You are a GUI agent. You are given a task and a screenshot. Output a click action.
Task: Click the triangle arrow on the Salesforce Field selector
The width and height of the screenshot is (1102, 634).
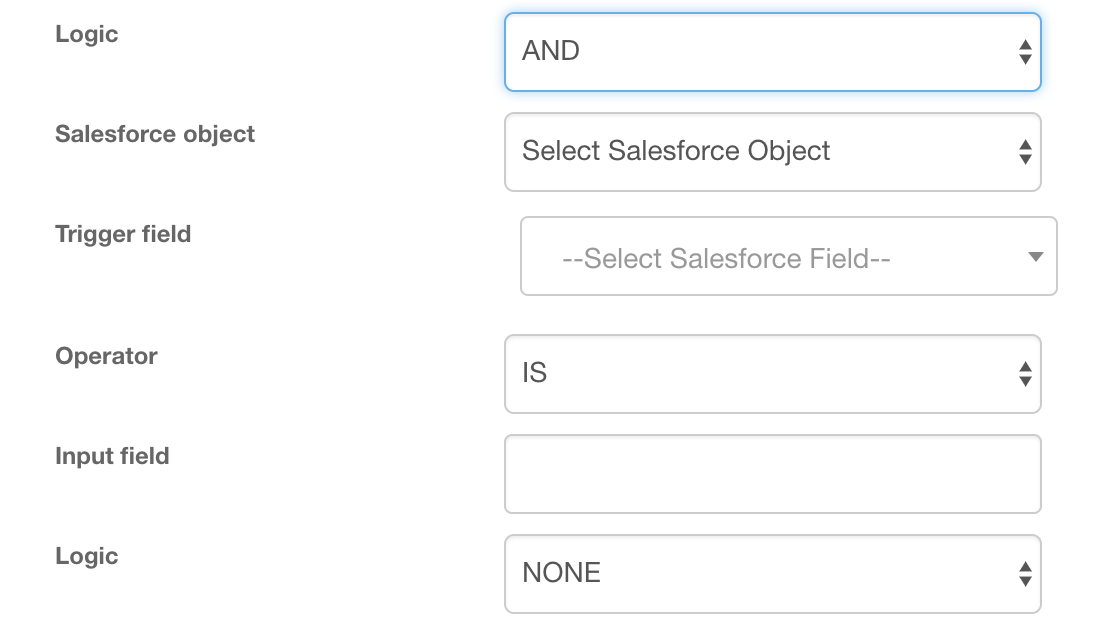click(x=1036, y=257)
